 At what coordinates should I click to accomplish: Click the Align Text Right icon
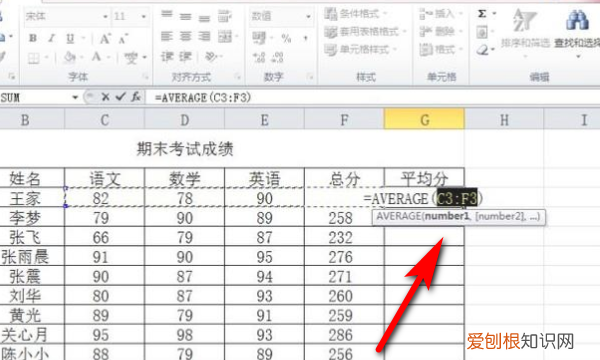[204, 36]
